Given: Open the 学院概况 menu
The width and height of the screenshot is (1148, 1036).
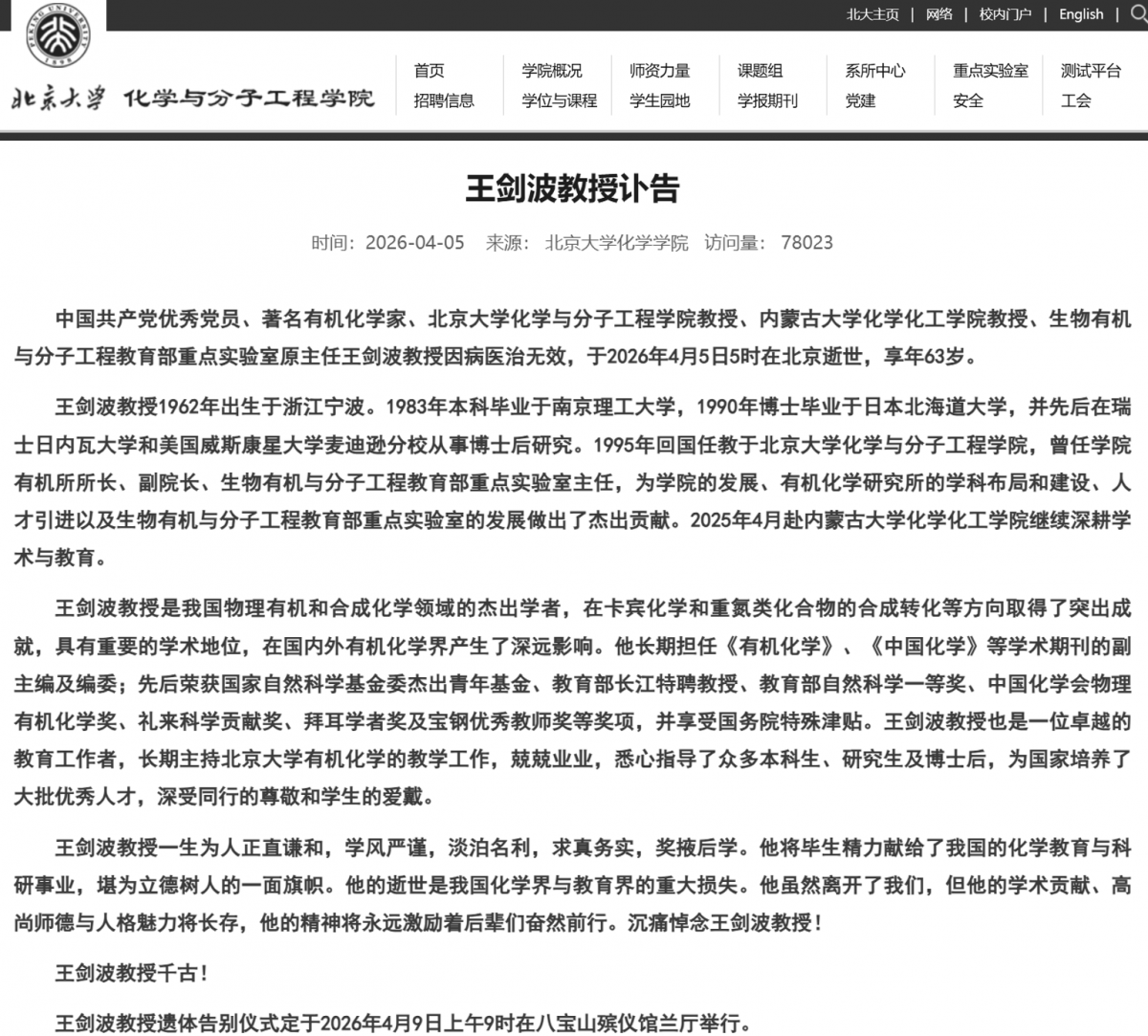Looking at the screenshot, I should click(552, 71).
